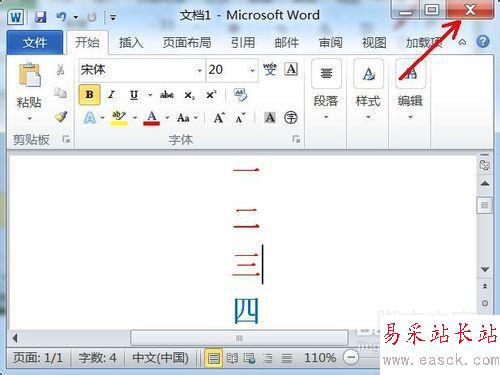This screenshot has width=500, height=375.
Task: Click the enclosed character (字) icon
Action: pos(291,117)
